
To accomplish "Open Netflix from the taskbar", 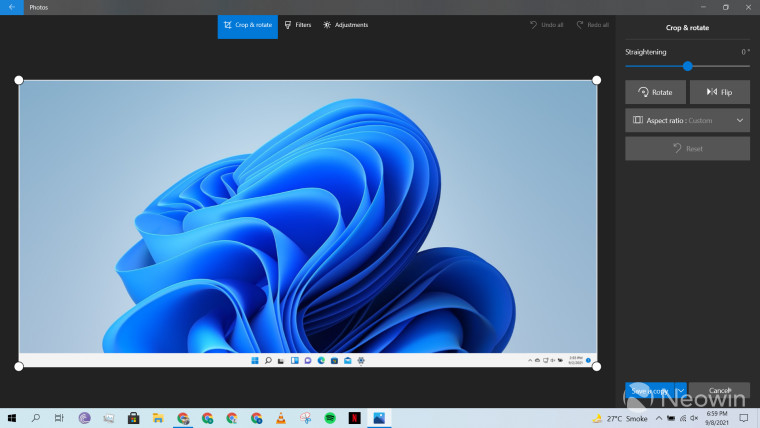I will point(355,418).
